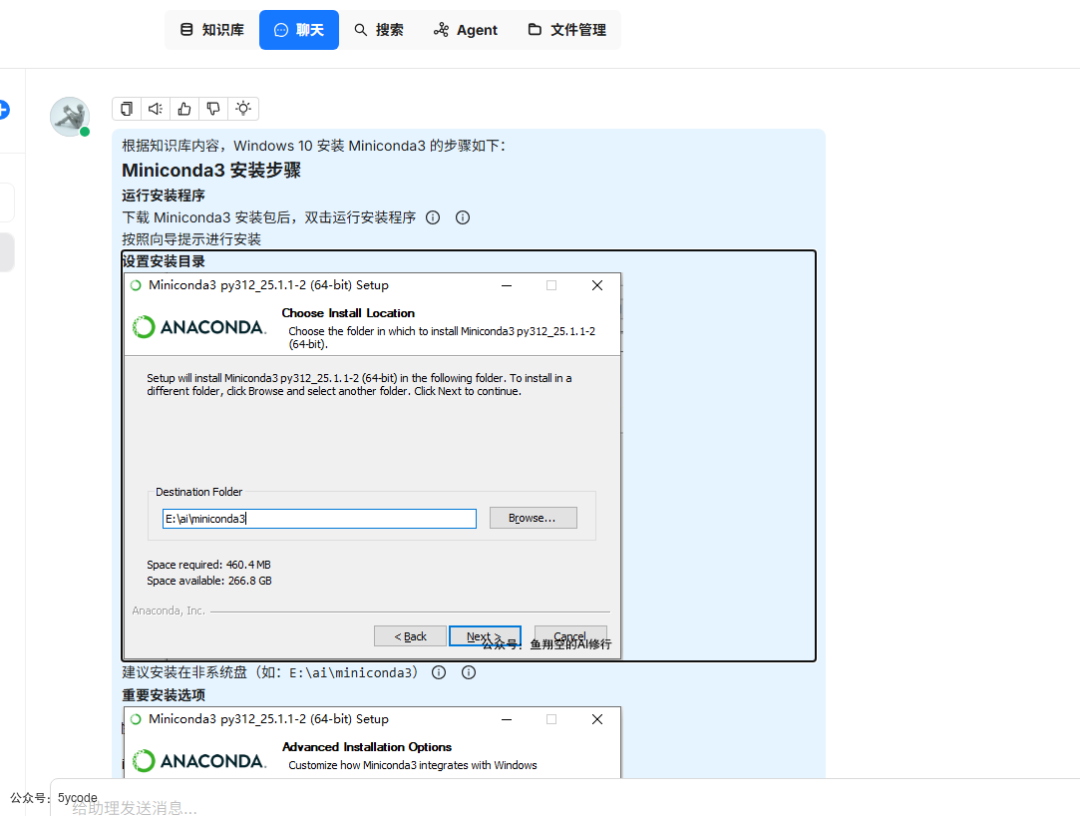The width and height of the screenshot is (1080, 816).
Task: Open the second info icon after E:\ai\miniconda3
Action: 468,673
